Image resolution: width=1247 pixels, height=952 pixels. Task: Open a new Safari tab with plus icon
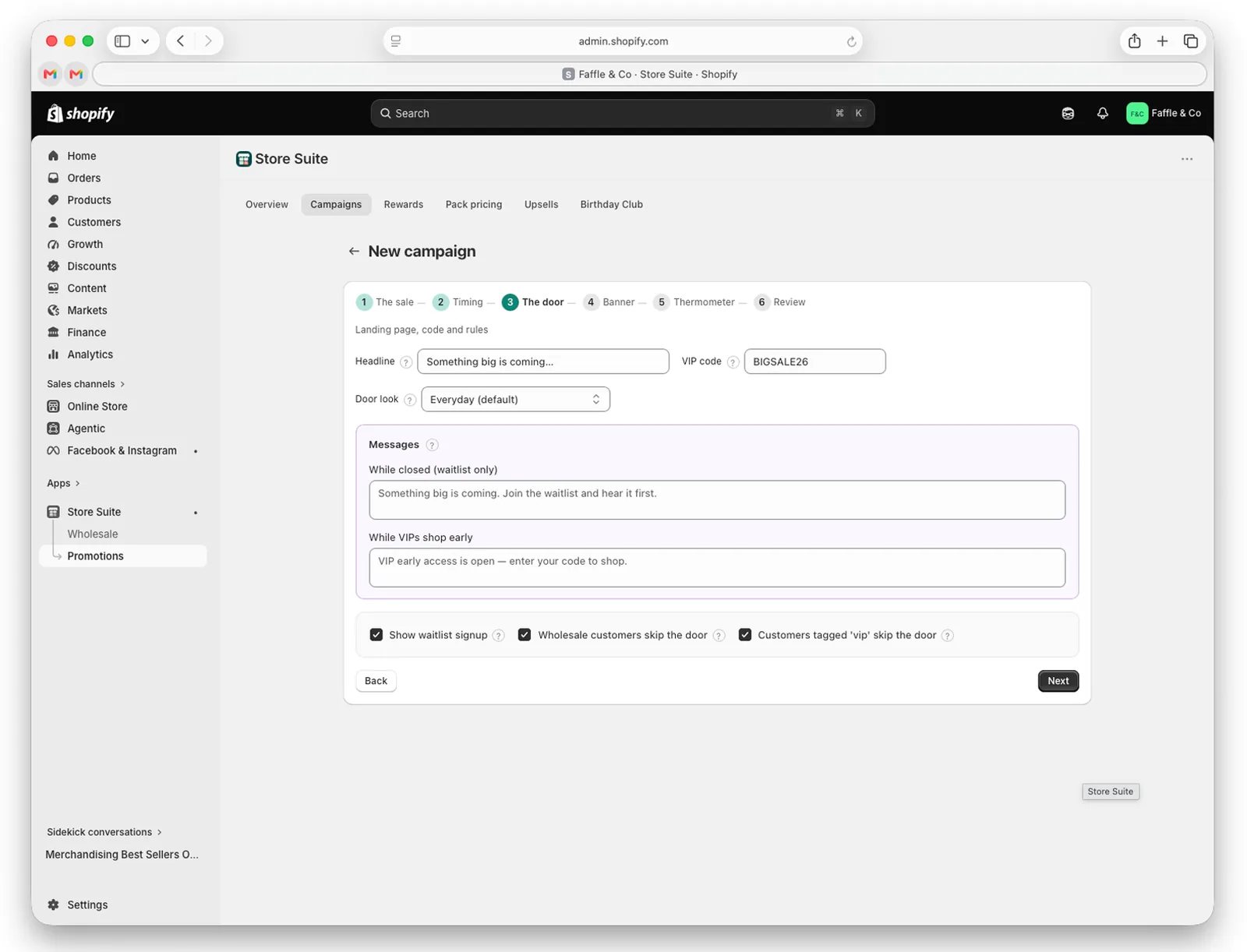coord(1162,41)
